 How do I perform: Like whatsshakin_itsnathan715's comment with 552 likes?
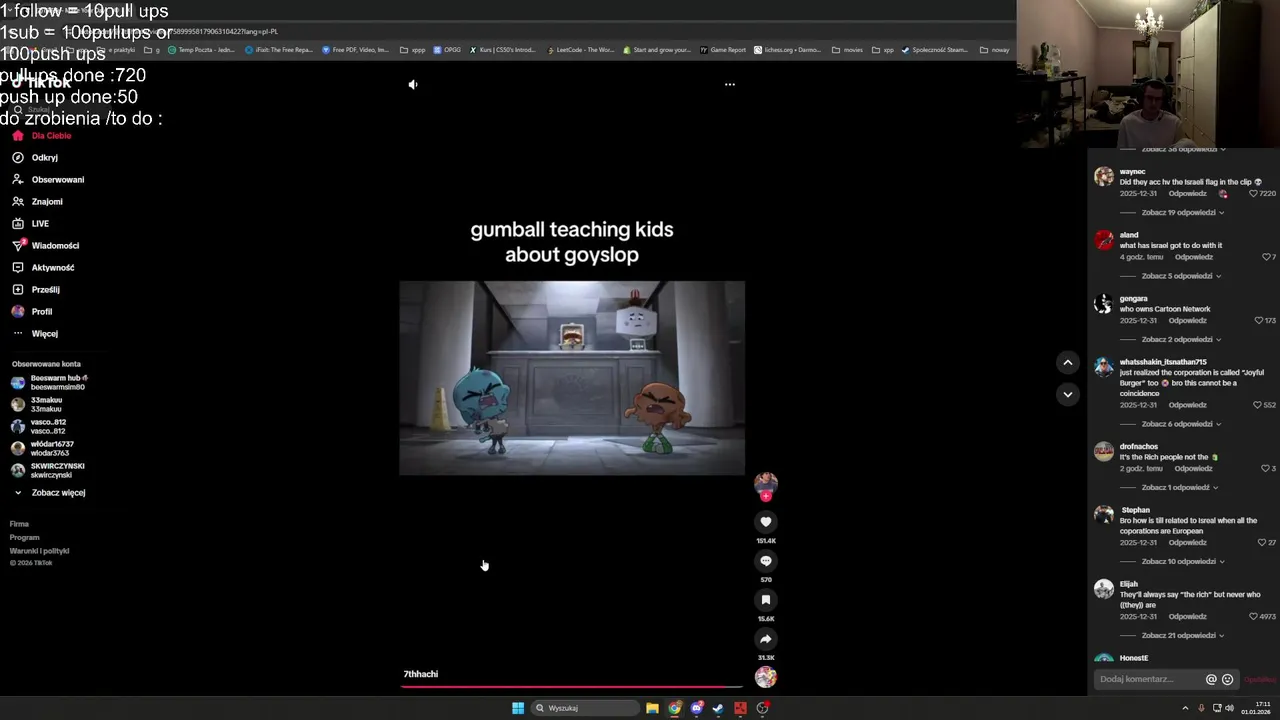coord(1258,405)
